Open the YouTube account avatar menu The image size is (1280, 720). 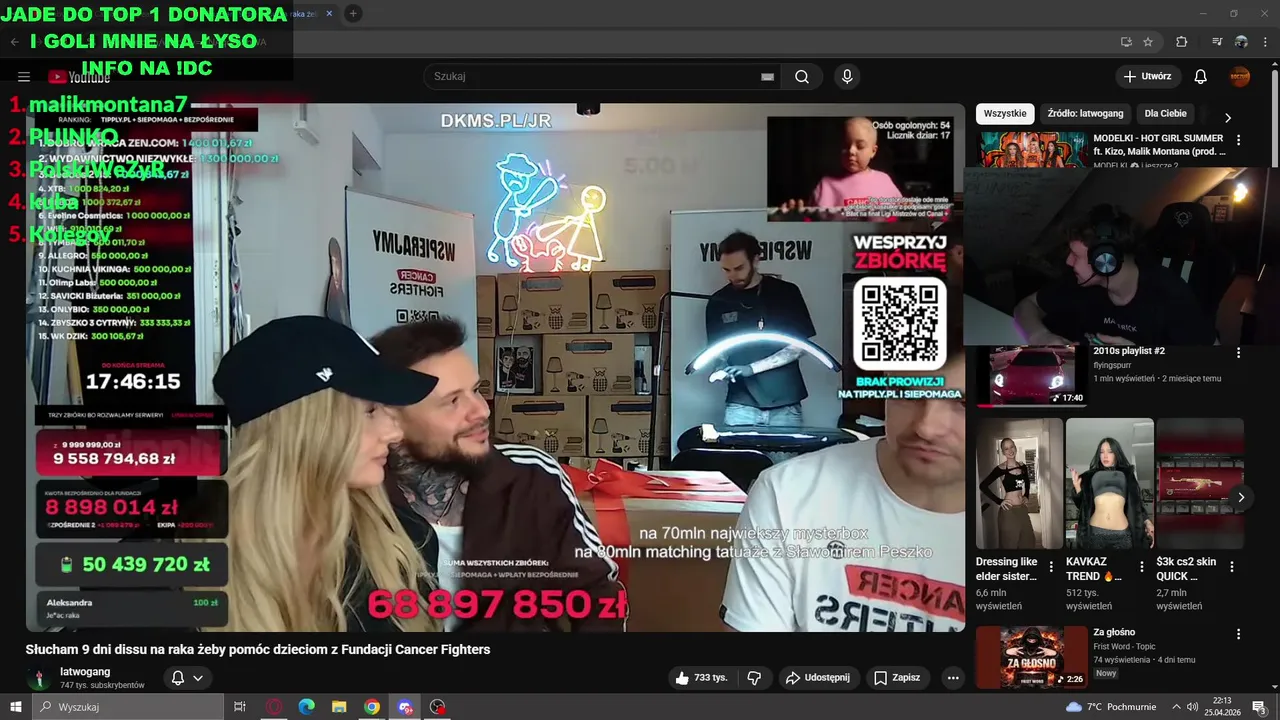pyautogui.click(x=1240, y=77)
